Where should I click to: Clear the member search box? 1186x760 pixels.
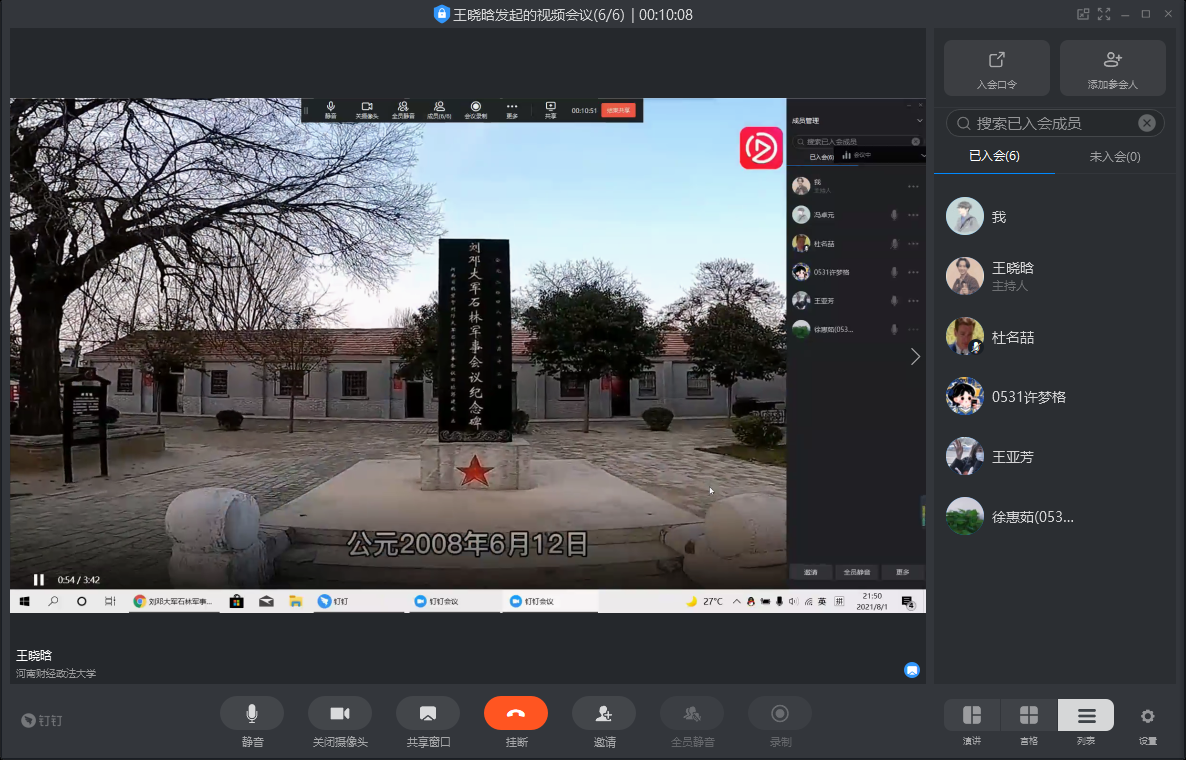[x=1147, y=123]
